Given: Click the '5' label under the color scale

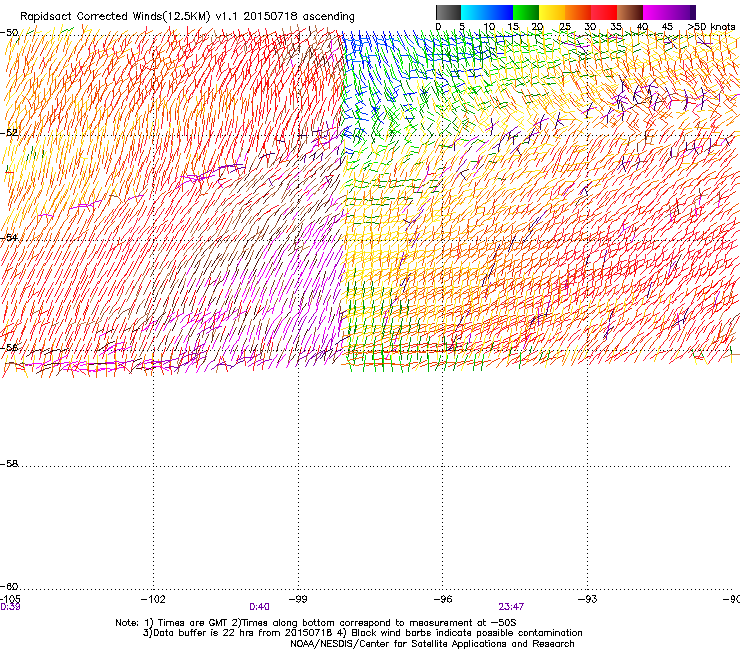Looking at the screenshot, I should click(x=462, y=26).
